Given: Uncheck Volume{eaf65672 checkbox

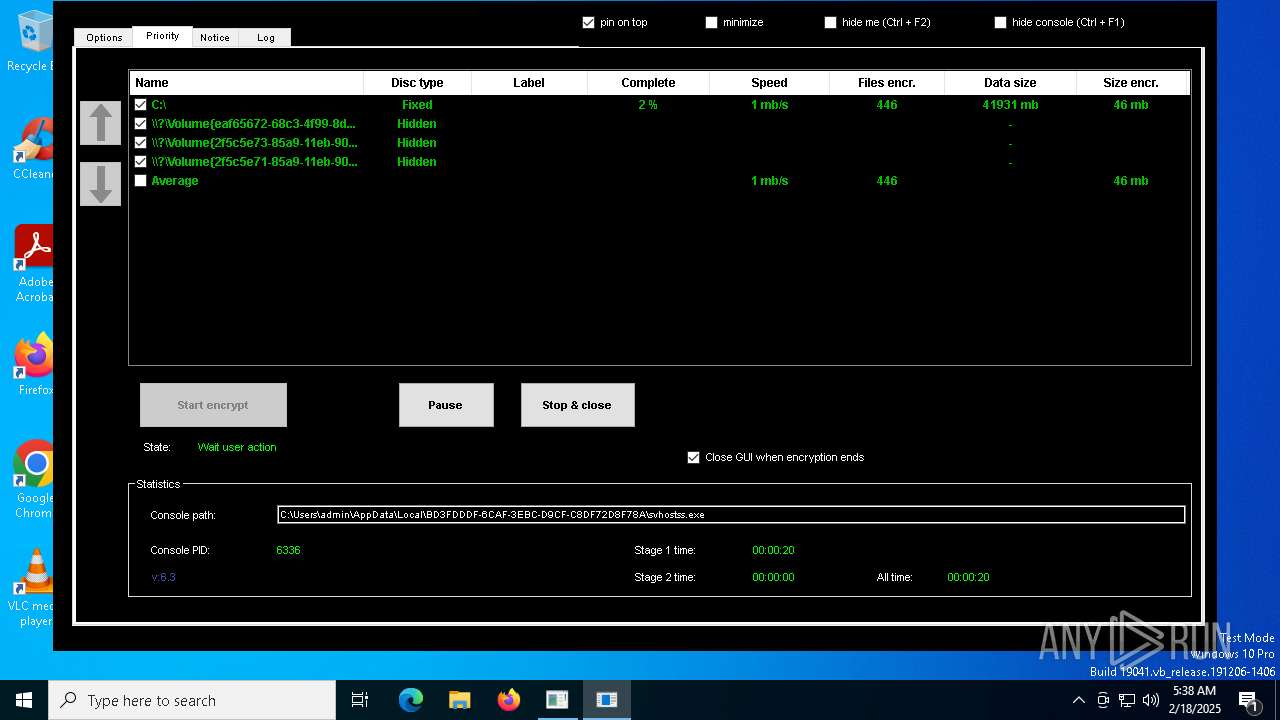Looking at the screenshot, I should [141, 123].
